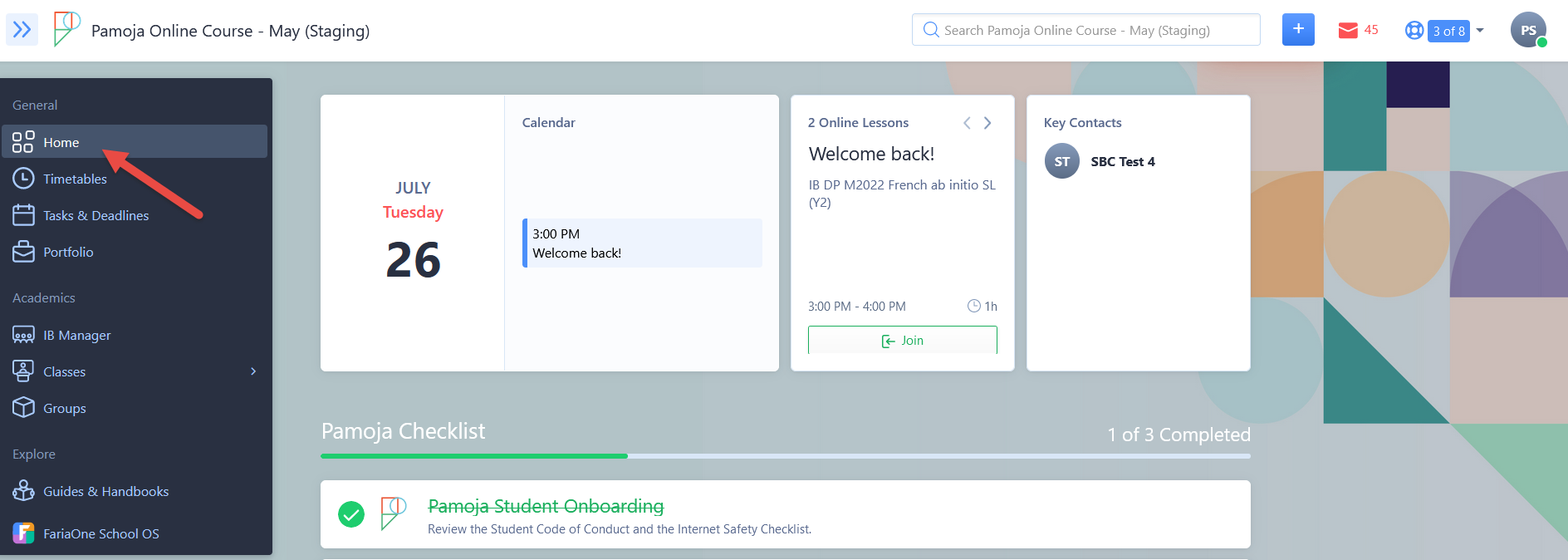Click the lifebuoy help icon
Image resolution: width=1568 pixels, height=560 pixels.
1414,31
